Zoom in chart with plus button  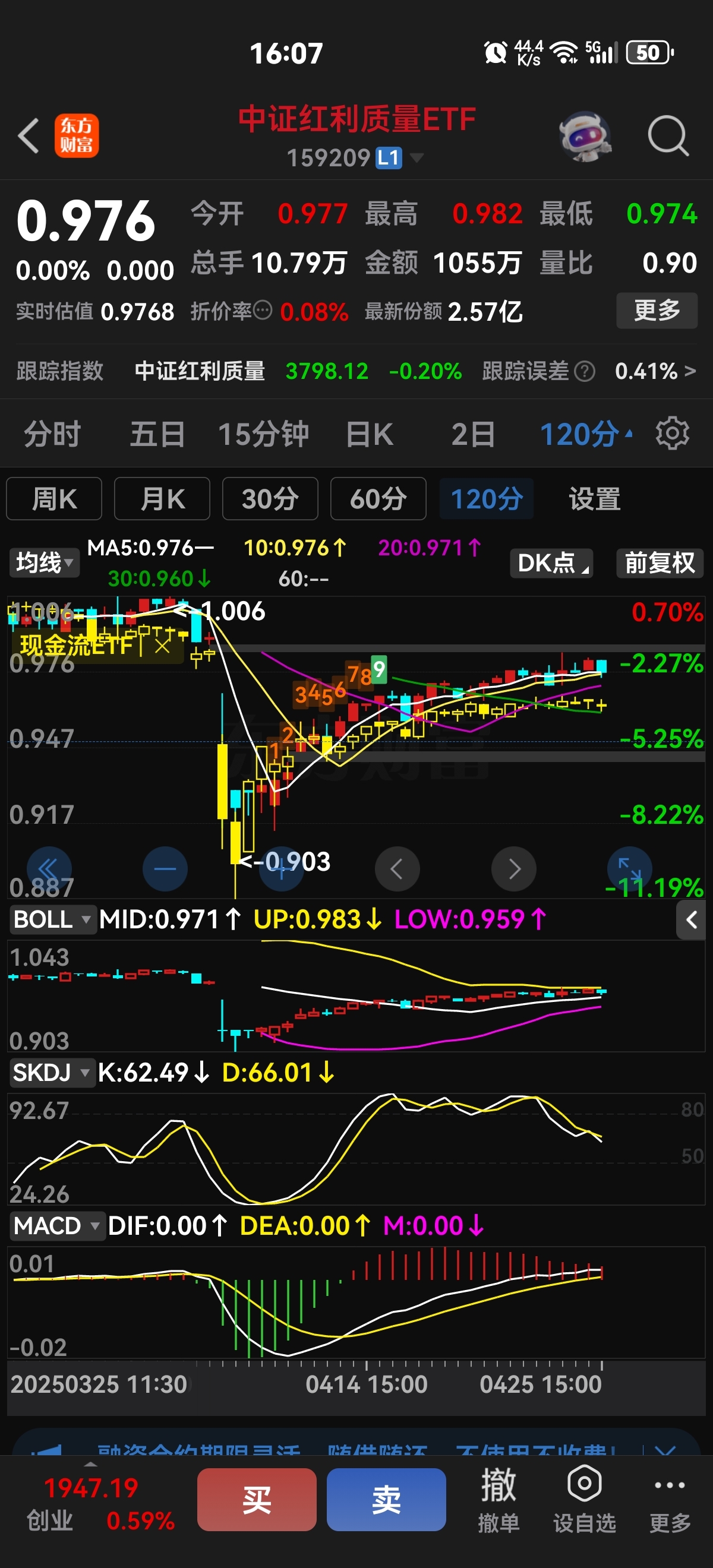(281, 868)
